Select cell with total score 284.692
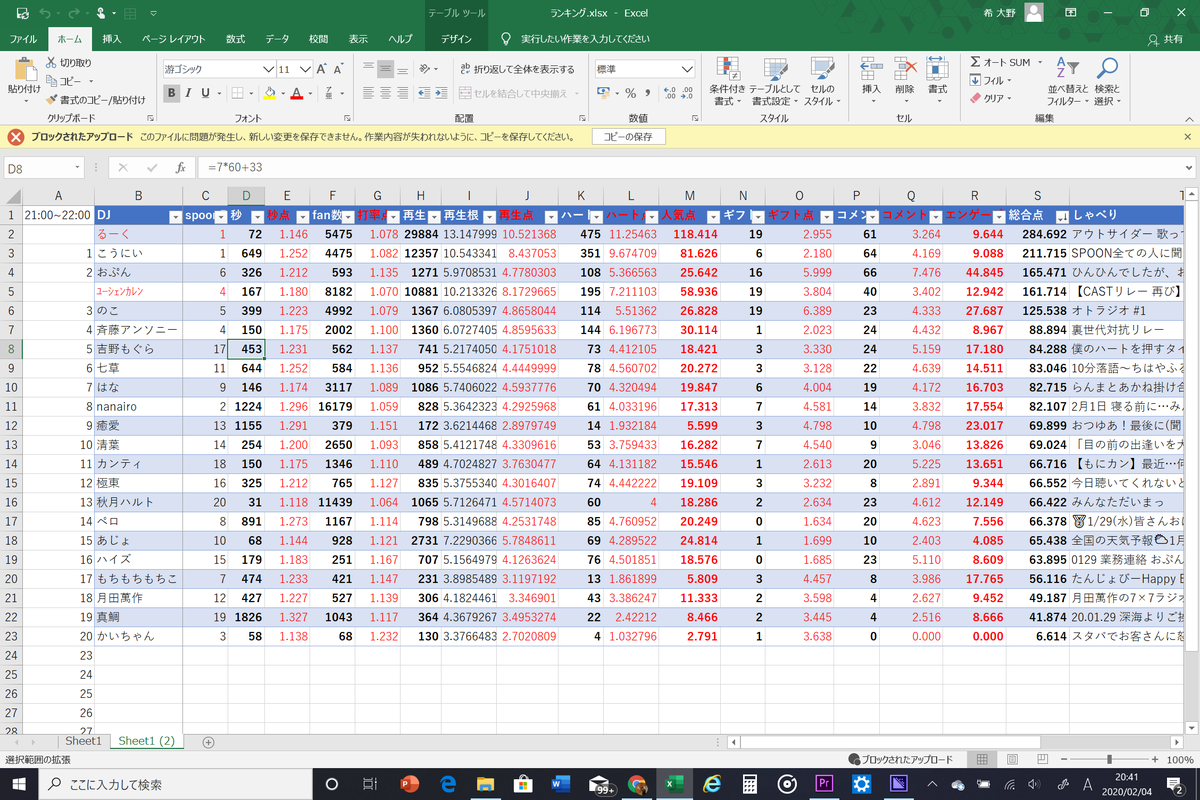Viewport: 1200px width, 800px height. 1037,235
